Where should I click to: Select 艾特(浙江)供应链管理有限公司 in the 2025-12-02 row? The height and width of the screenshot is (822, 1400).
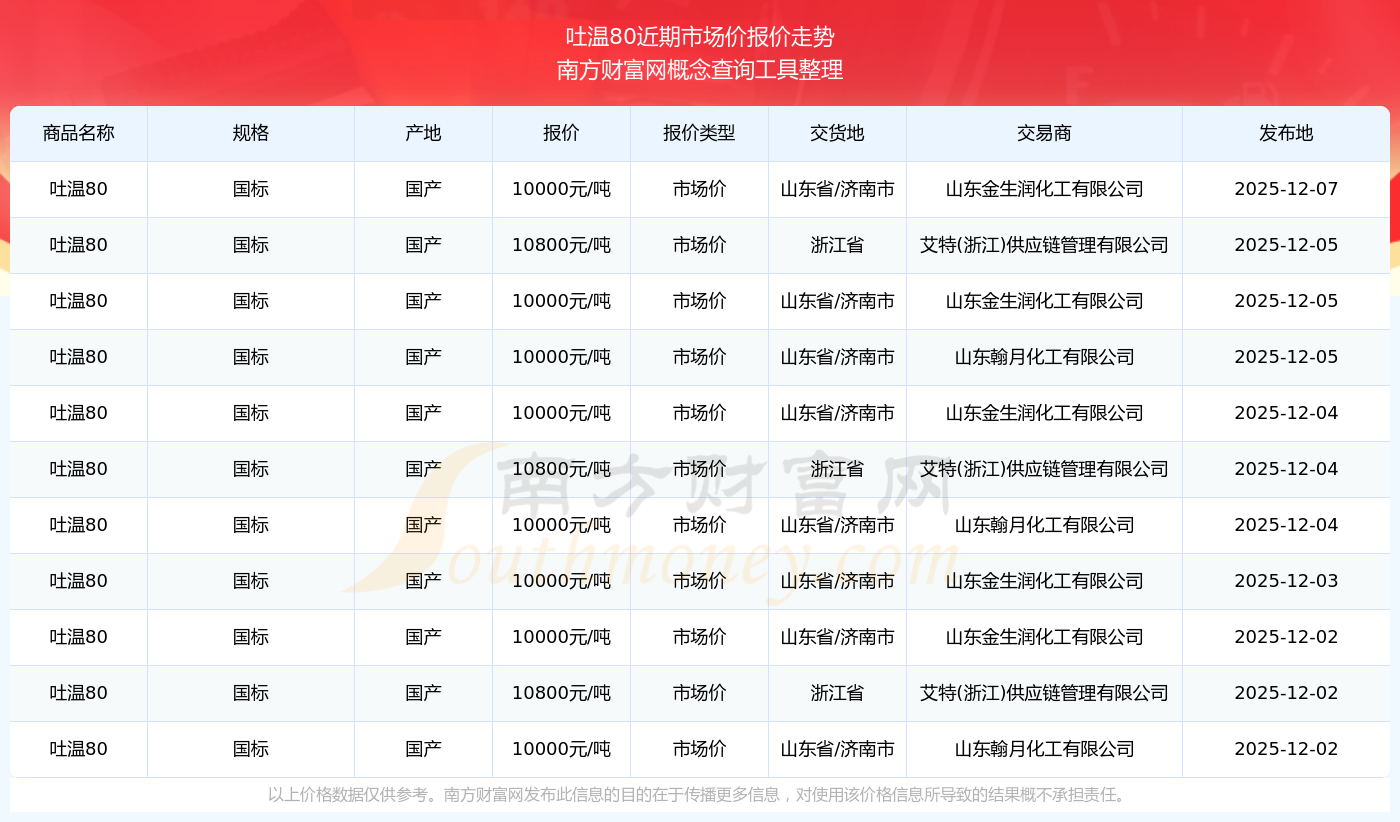pyautogui.click(x=1044, y=693)
